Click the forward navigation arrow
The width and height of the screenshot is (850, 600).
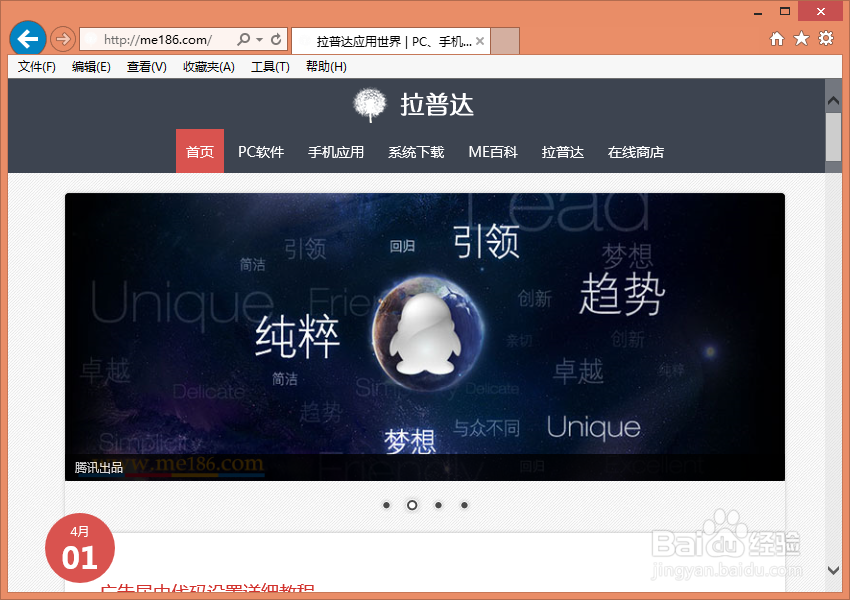click(x=63, y=39)
